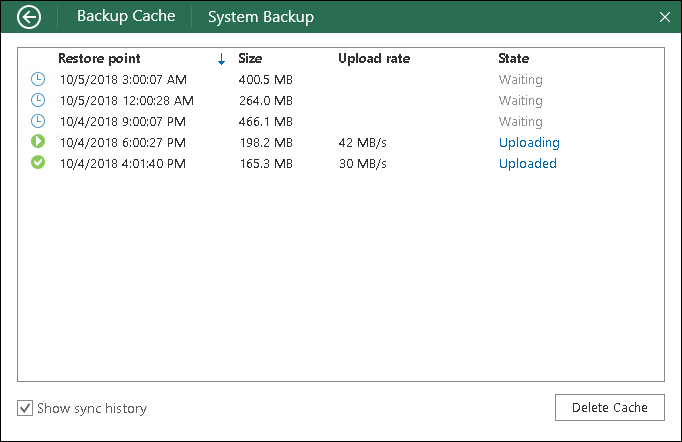
Task: Click waiting clock icon for 10/5/2018 3:00:07 AM
Action: (38, 79)
